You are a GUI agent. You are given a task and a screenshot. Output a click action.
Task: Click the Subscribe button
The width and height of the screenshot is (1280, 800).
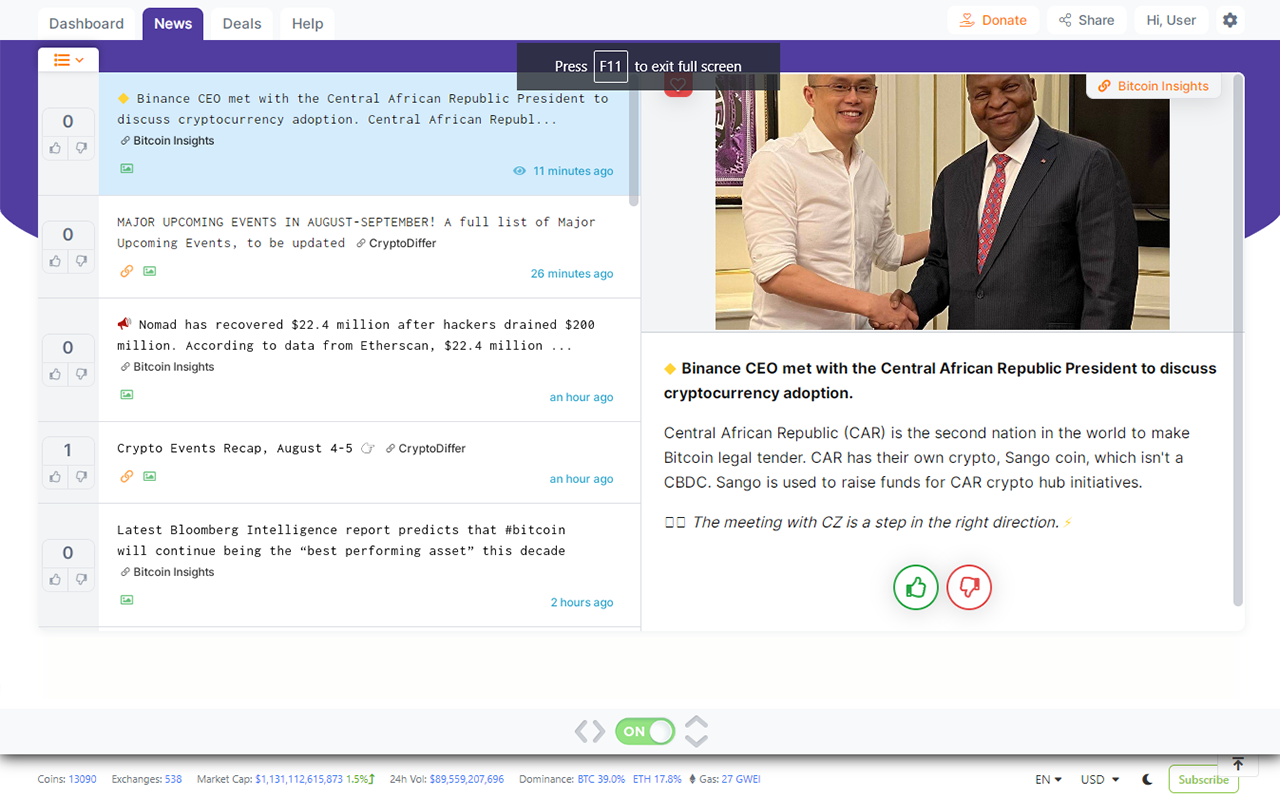click(x=1203, y=779)
